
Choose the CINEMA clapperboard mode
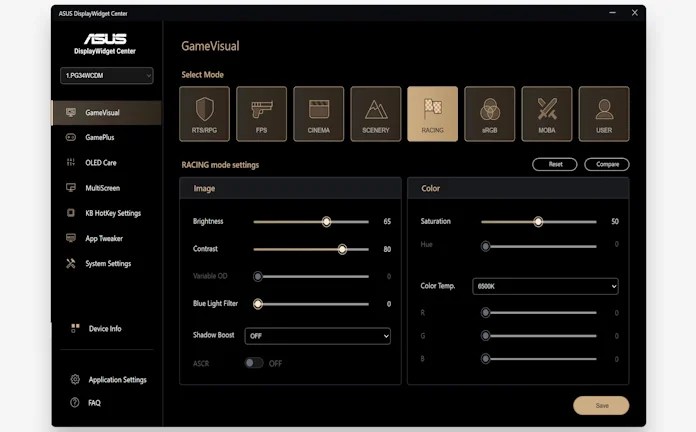(x=318, y=114)
